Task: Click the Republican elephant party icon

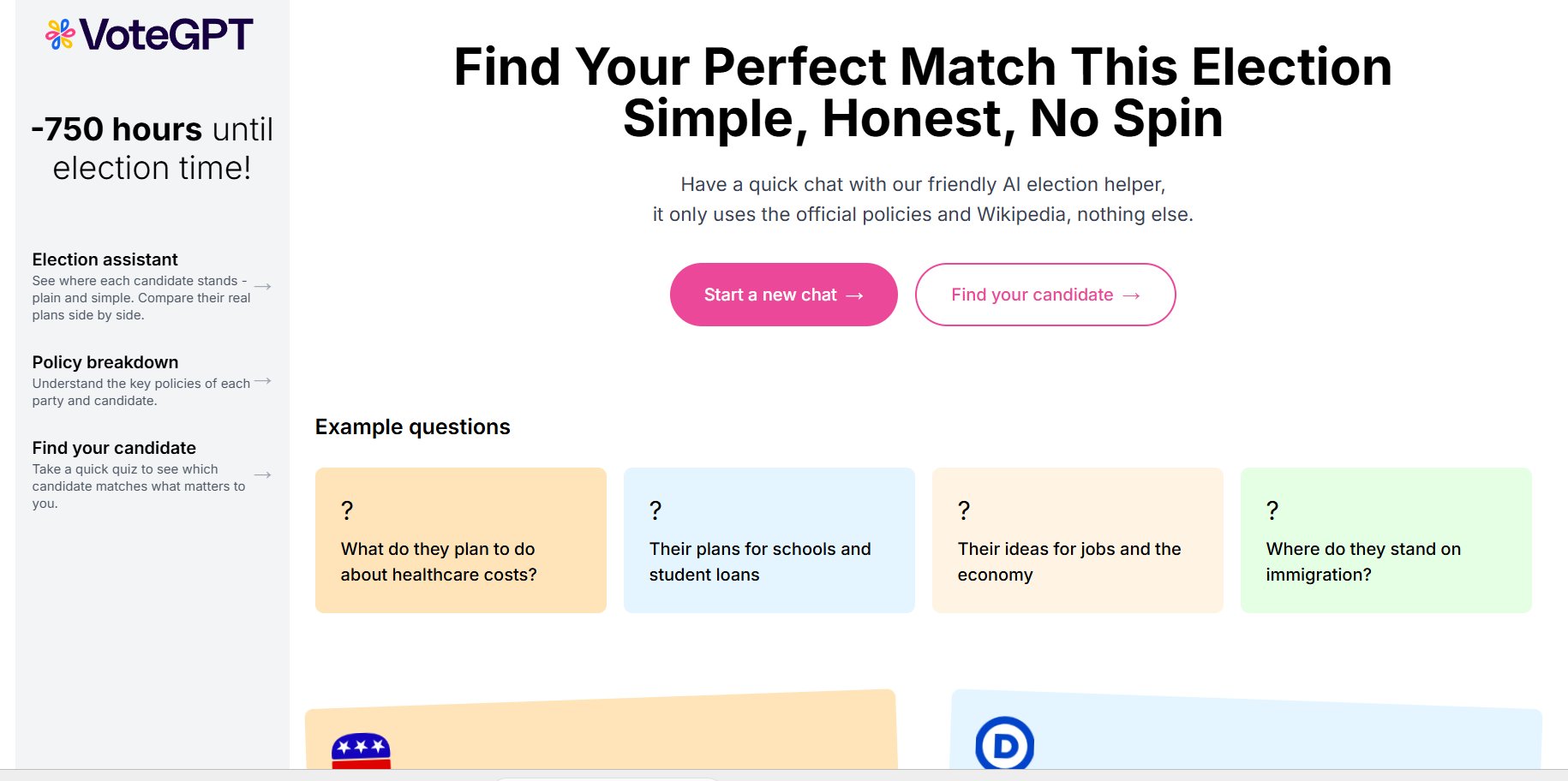Action: point(361,751)
